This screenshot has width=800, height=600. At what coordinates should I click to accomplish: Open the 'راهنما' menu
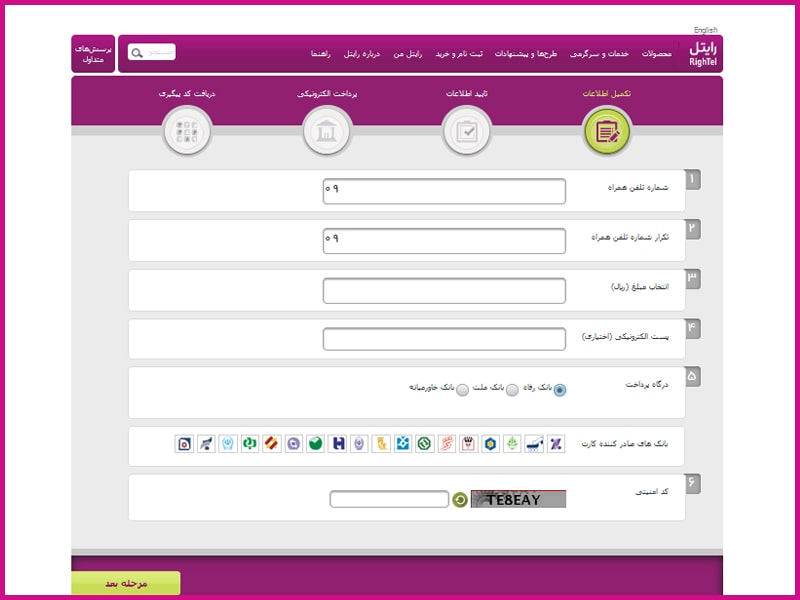click(321, 54)
